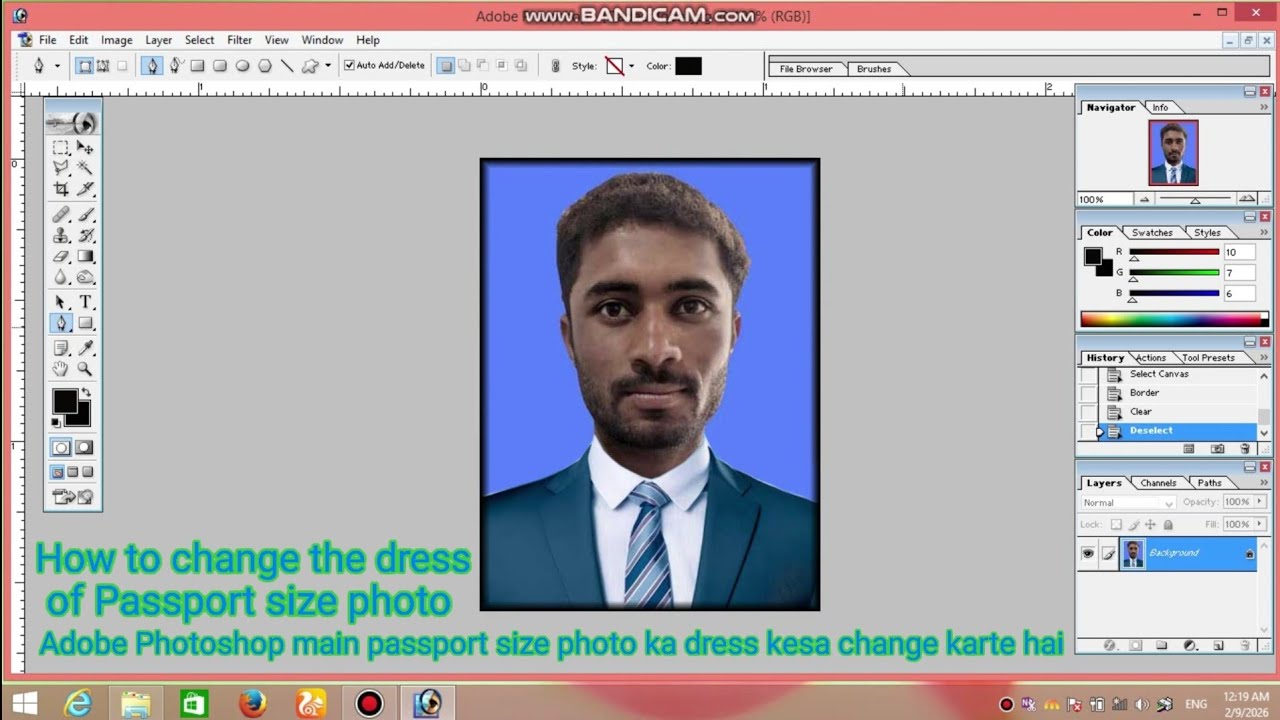1280x720 pixels.
Task: Select the Blur tool
Action: click(x=61, y=277)
